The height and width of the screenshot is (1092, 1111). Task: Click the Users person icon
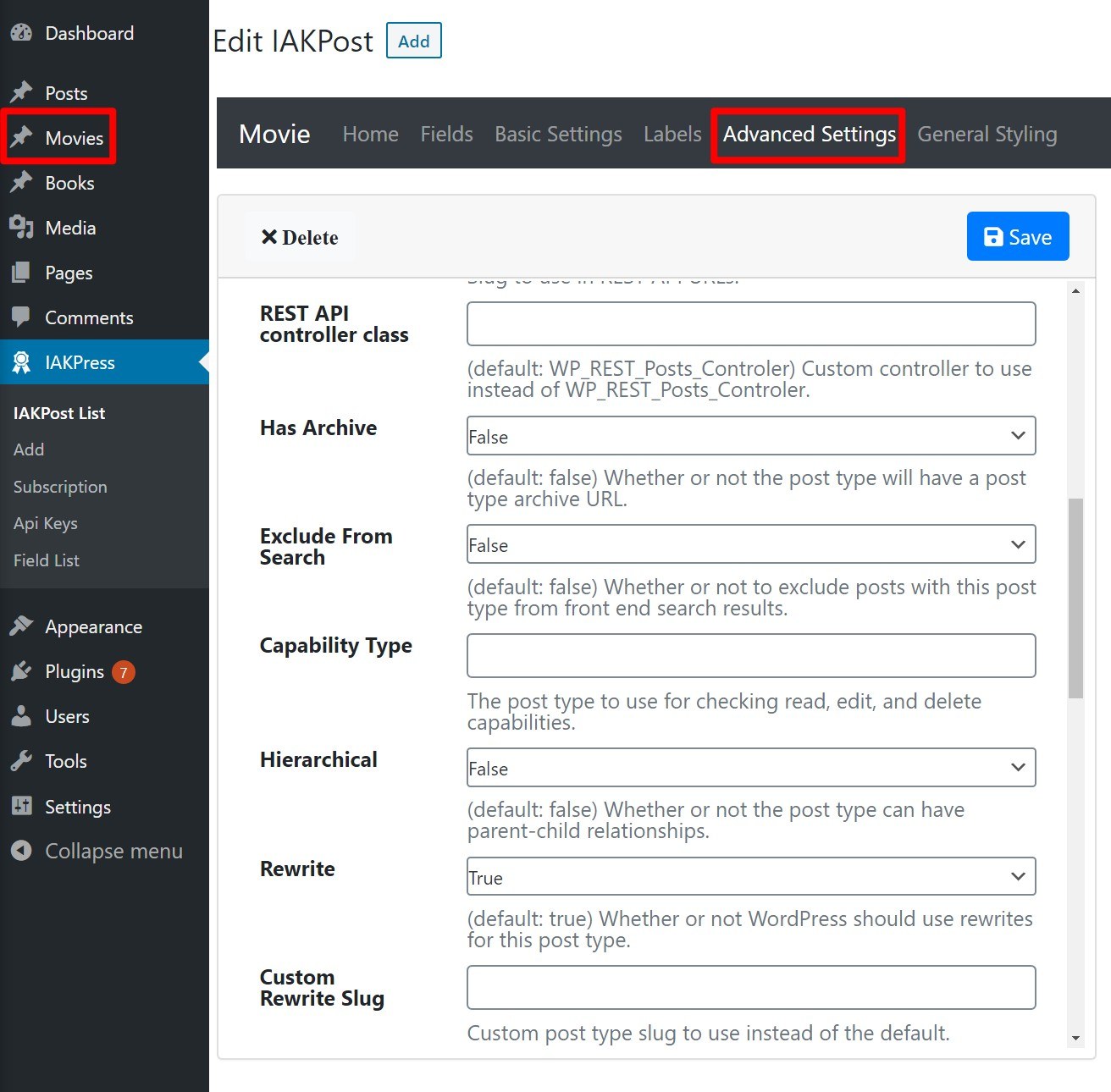pos(21,716)
